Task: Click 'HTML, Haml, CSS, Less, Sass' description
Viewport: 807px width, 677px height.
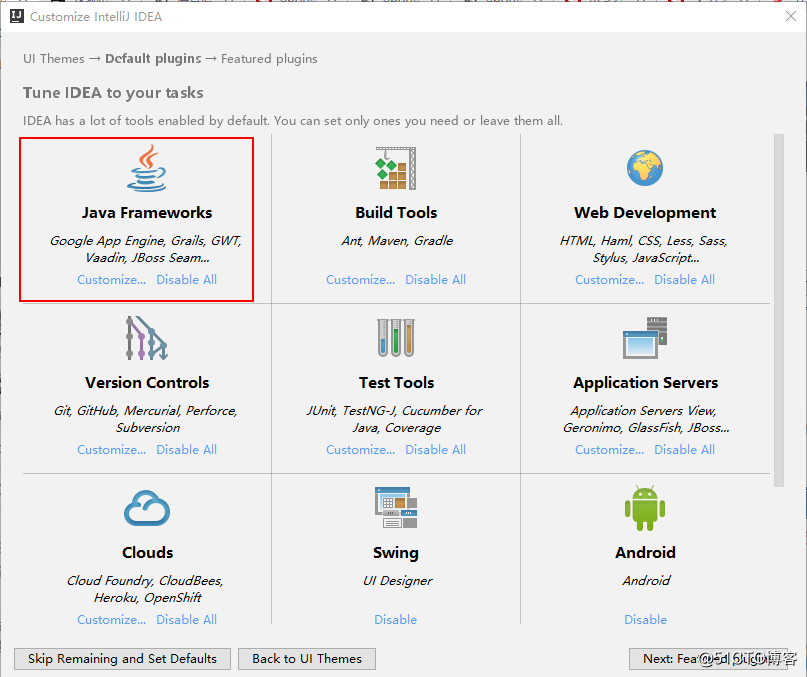Action: coord(643,240)
